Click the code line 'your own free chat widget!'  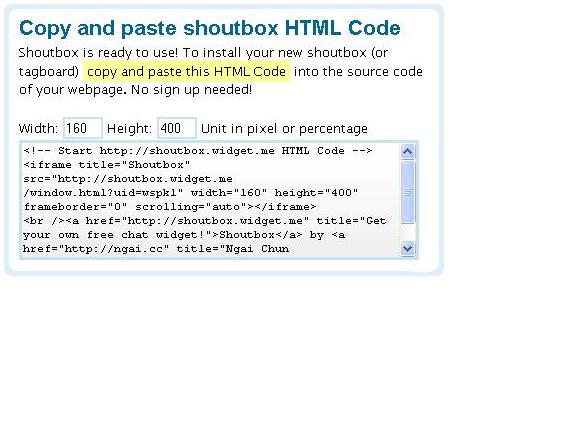pyautogui.click(x=184, y=235)
